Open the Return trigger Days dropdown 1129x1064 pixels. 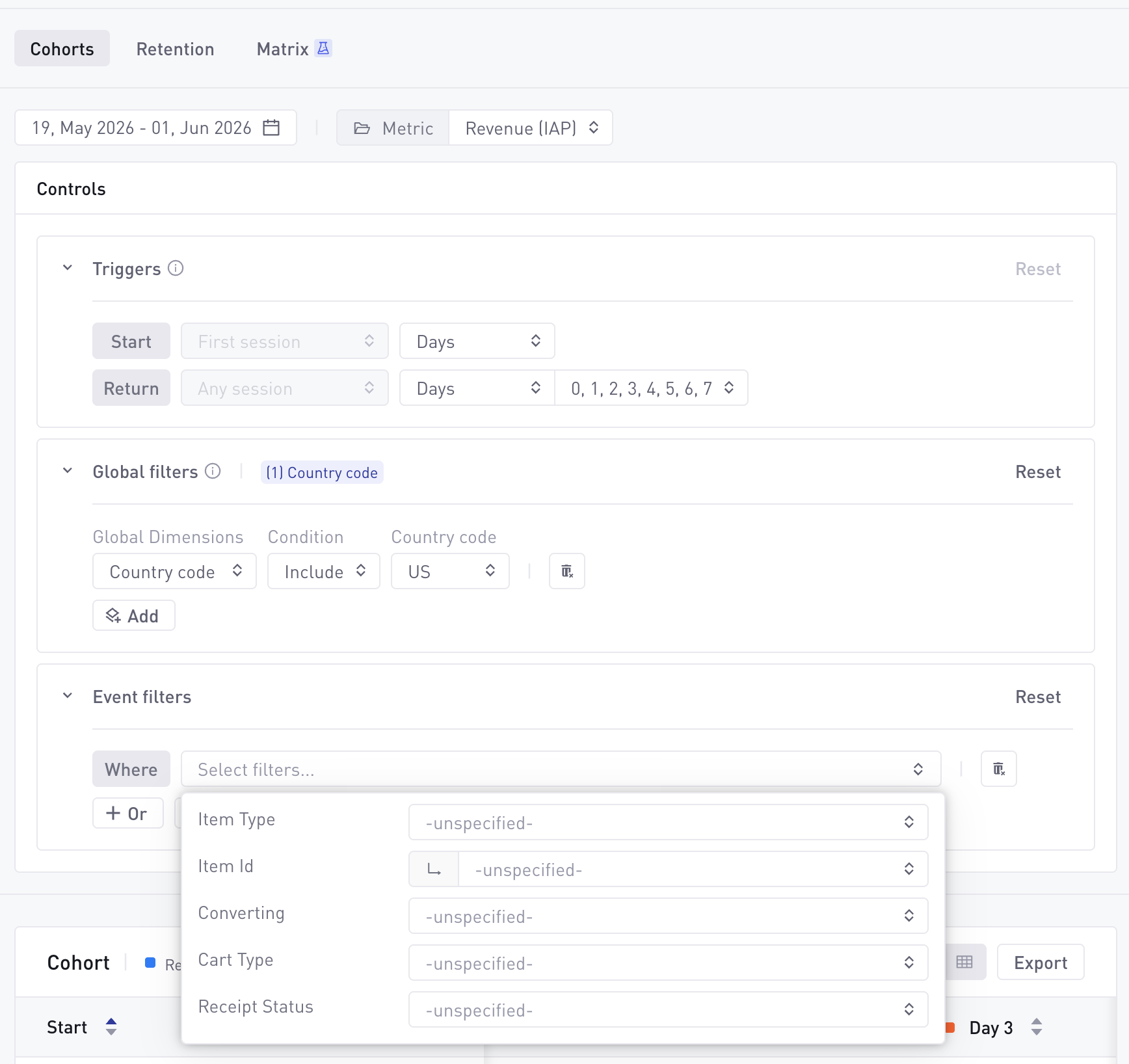pyautogui.click(x=477, y=388)
